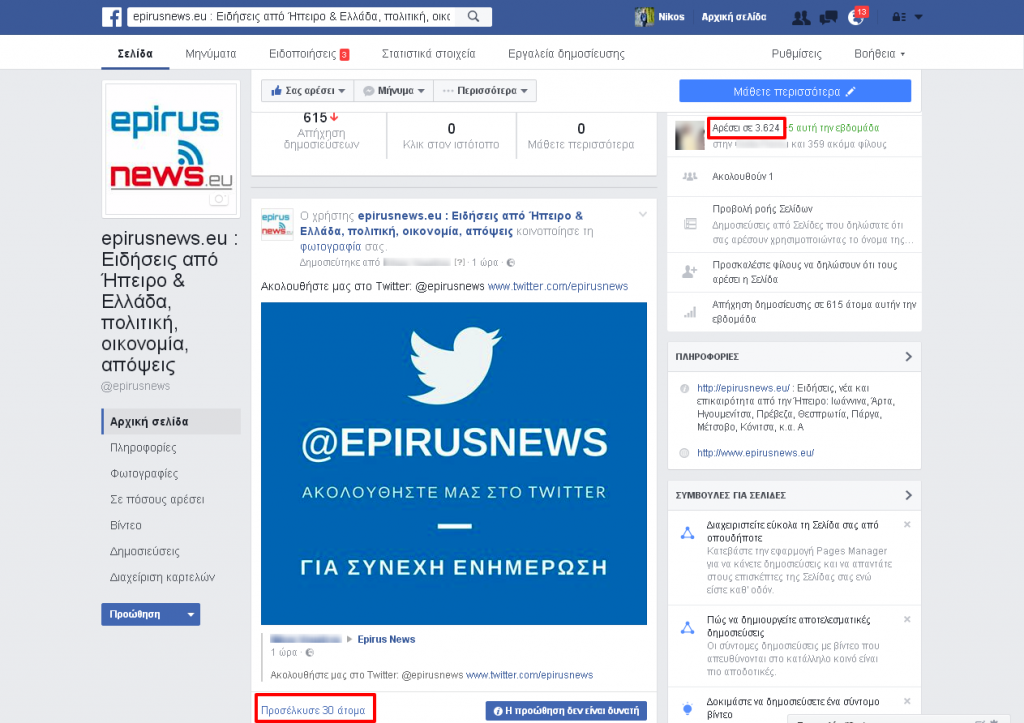Click Αρέσει σε 3.624 likes count

pos(746,128)
